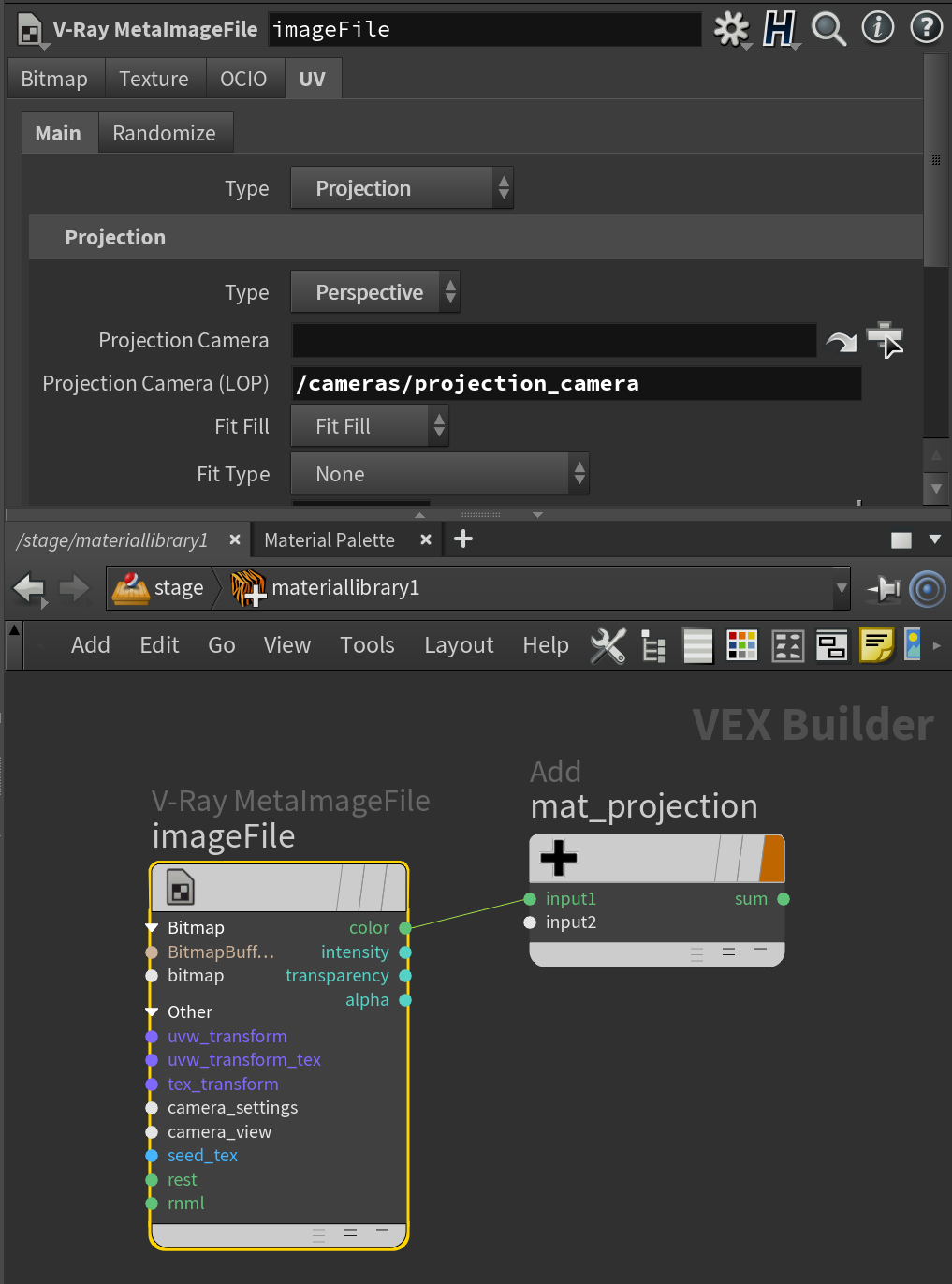Image resolution: width=952 pixels, height=1284 pixels.
Task: Select the UV tab
Action: [x=313, y=79]
